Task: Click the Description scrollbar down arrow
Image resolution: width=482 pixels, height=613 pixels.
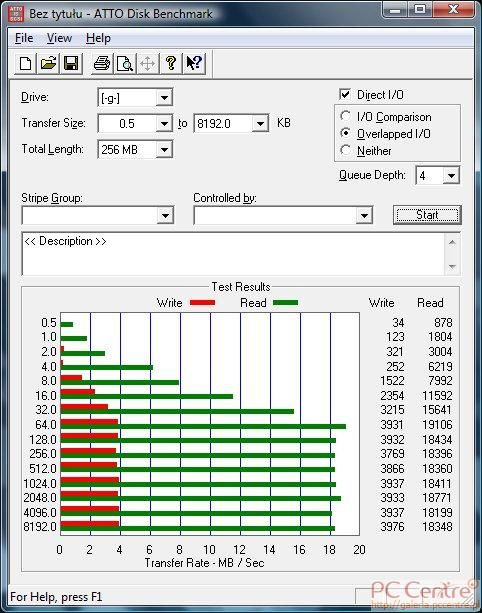Action: (x=452, y=267)
